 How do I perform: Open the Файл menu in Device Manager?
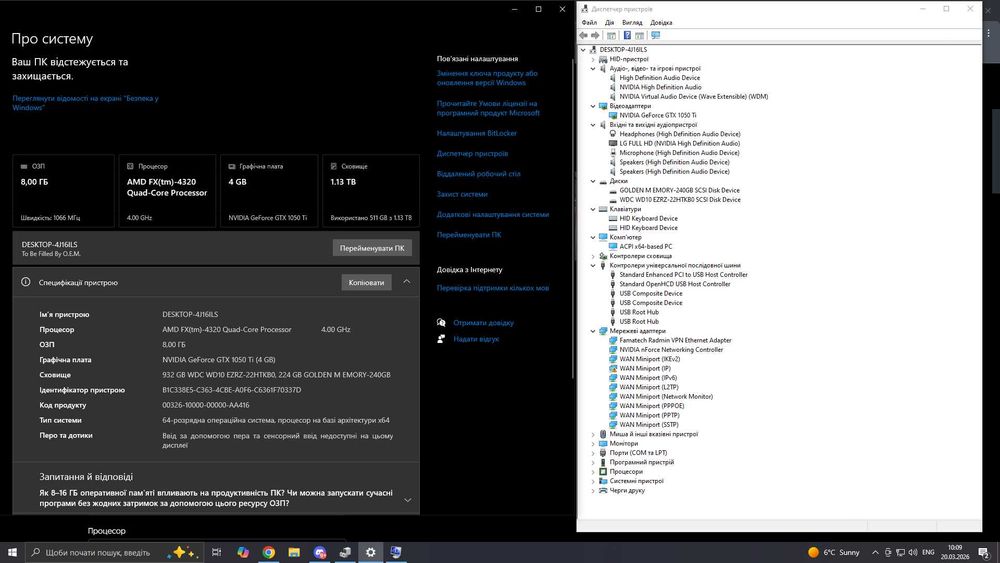point(589,22)
